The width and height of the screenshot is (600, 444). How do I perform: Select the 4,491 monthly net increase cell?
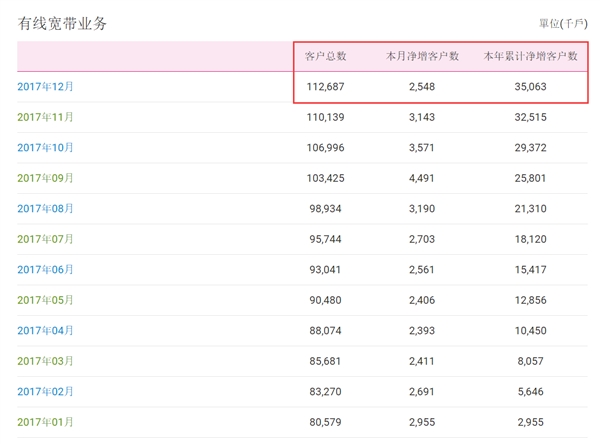click(x=422, y=179)
